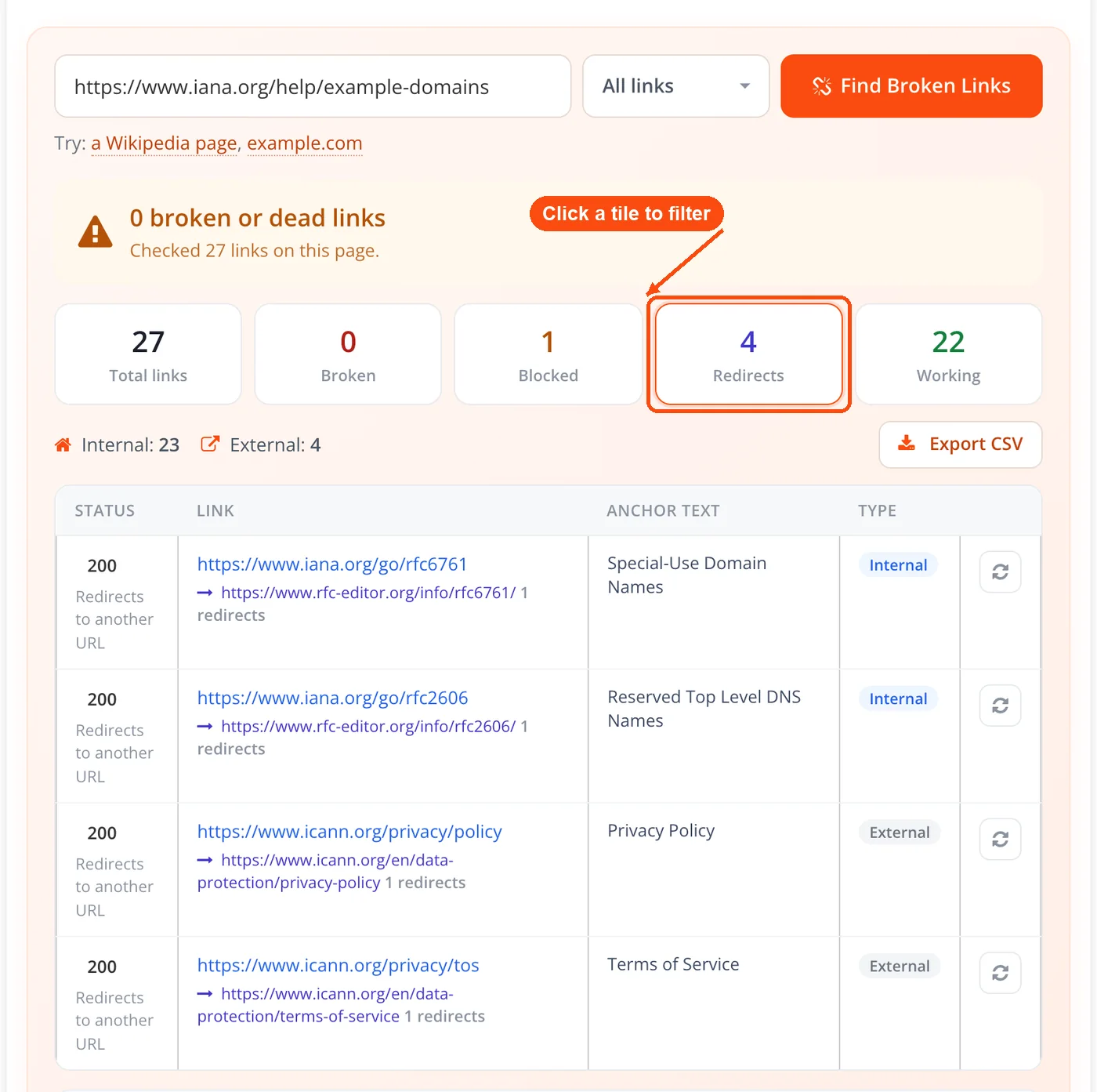Open the iana.org/go/rfc6761 link
Image resolution: width=1097 pixels, height=1092 pixels.
point(332,564)
